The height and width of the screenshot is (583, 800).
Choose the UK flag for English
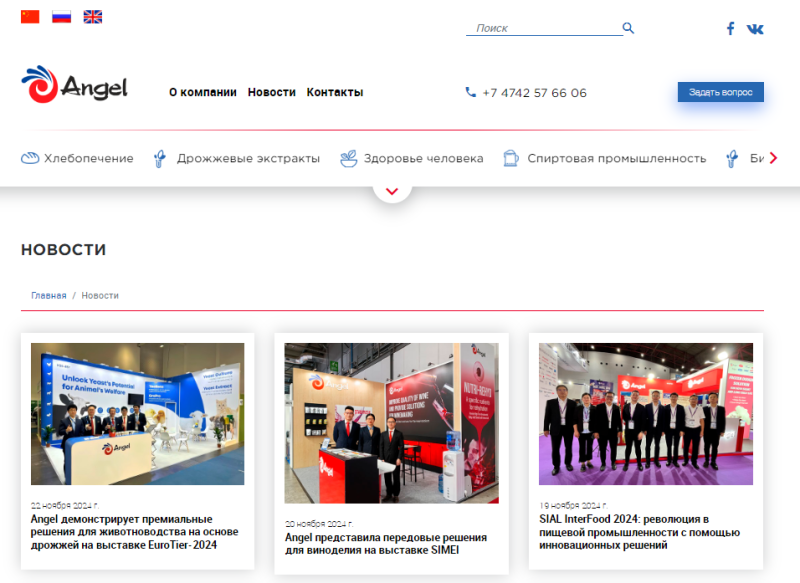[x=92, y=17]
